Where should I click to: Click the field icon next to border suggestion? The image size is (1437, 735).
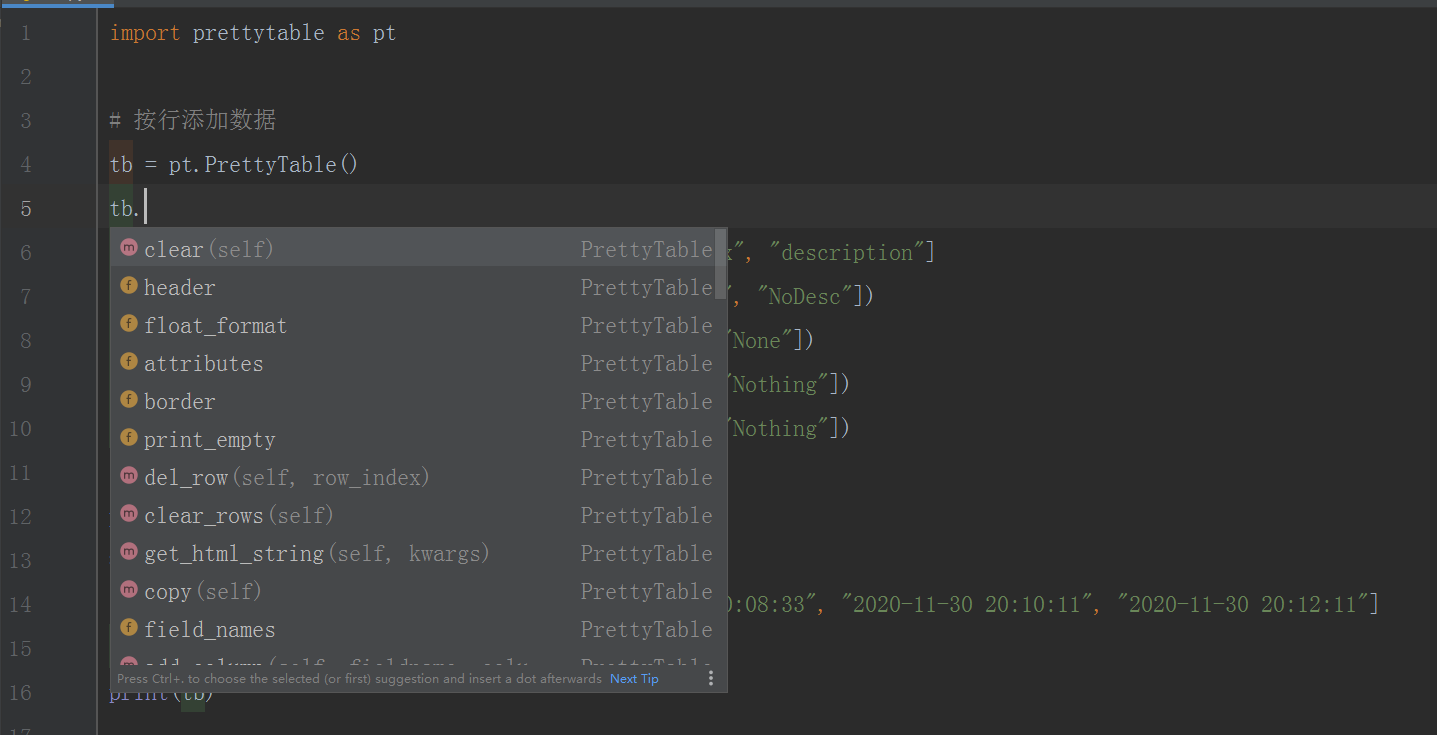[x=128, y=399]
